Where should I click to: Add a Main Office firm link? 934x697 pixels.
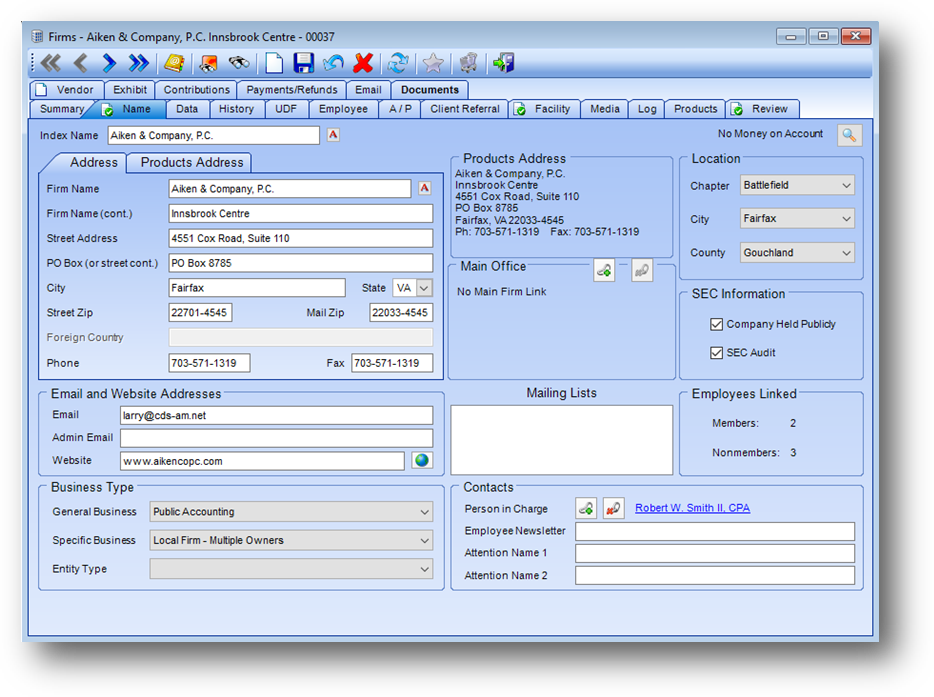click(604, 270)
